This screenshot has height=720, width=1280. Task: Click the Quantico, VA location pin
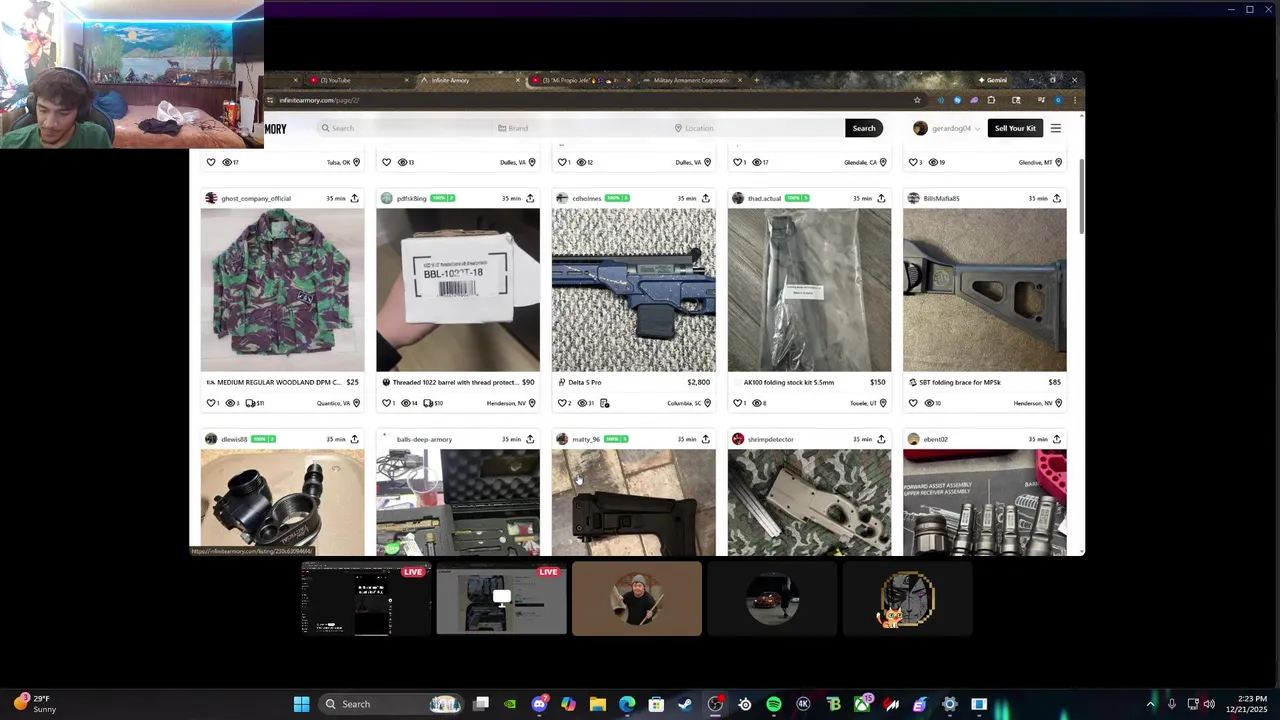point(356,403)
